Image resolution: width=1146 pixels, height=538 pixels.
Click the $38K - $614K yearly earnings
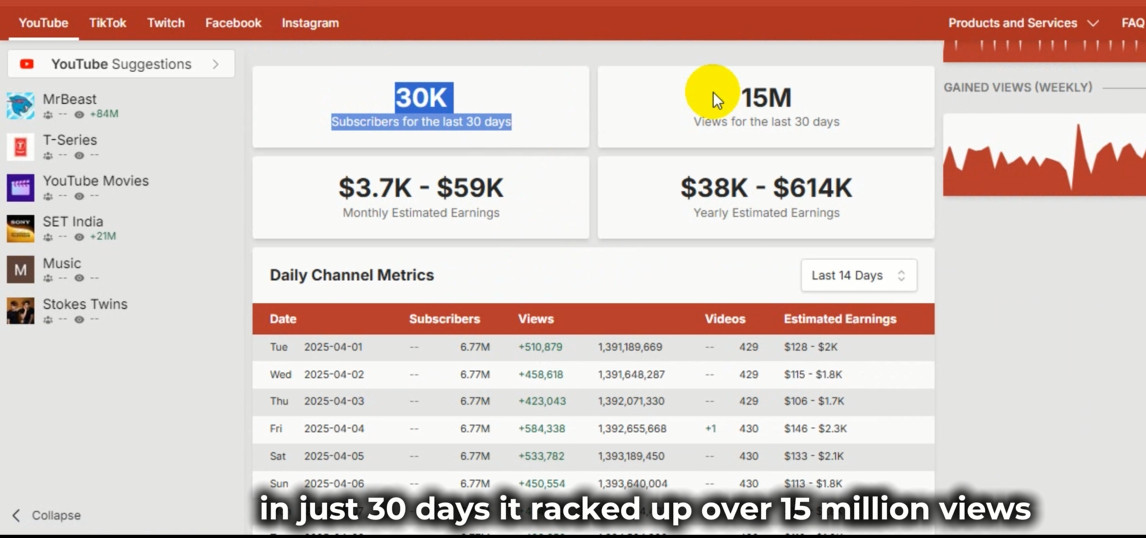[x=766, y=188]
